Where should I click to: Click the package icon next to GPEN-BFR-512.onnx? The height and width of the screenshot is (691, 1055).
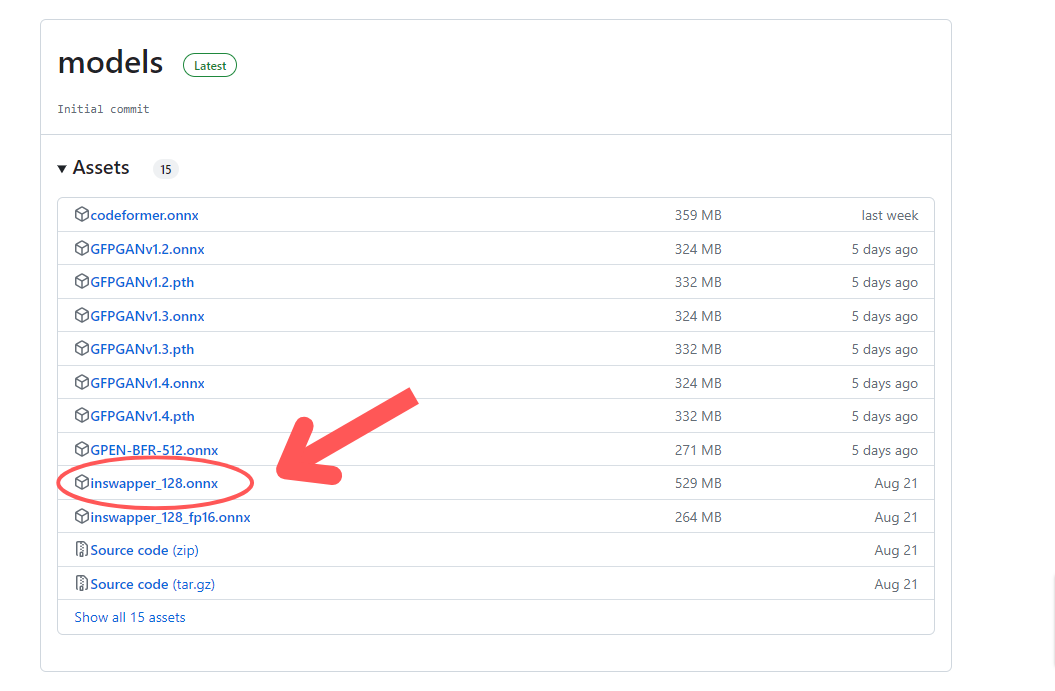82,449
